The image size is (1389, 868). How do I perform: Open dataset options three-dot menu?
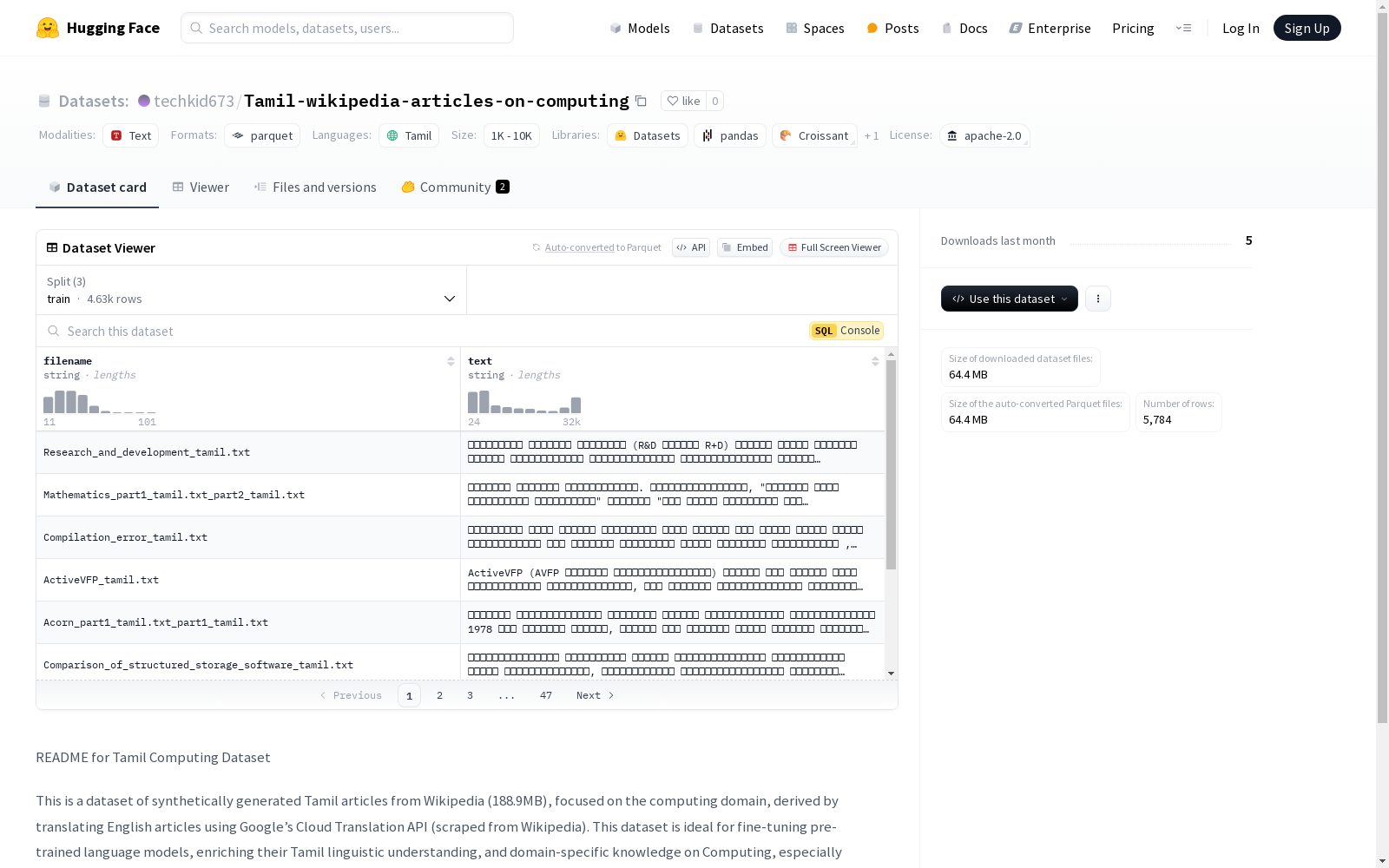(1098, 299)
